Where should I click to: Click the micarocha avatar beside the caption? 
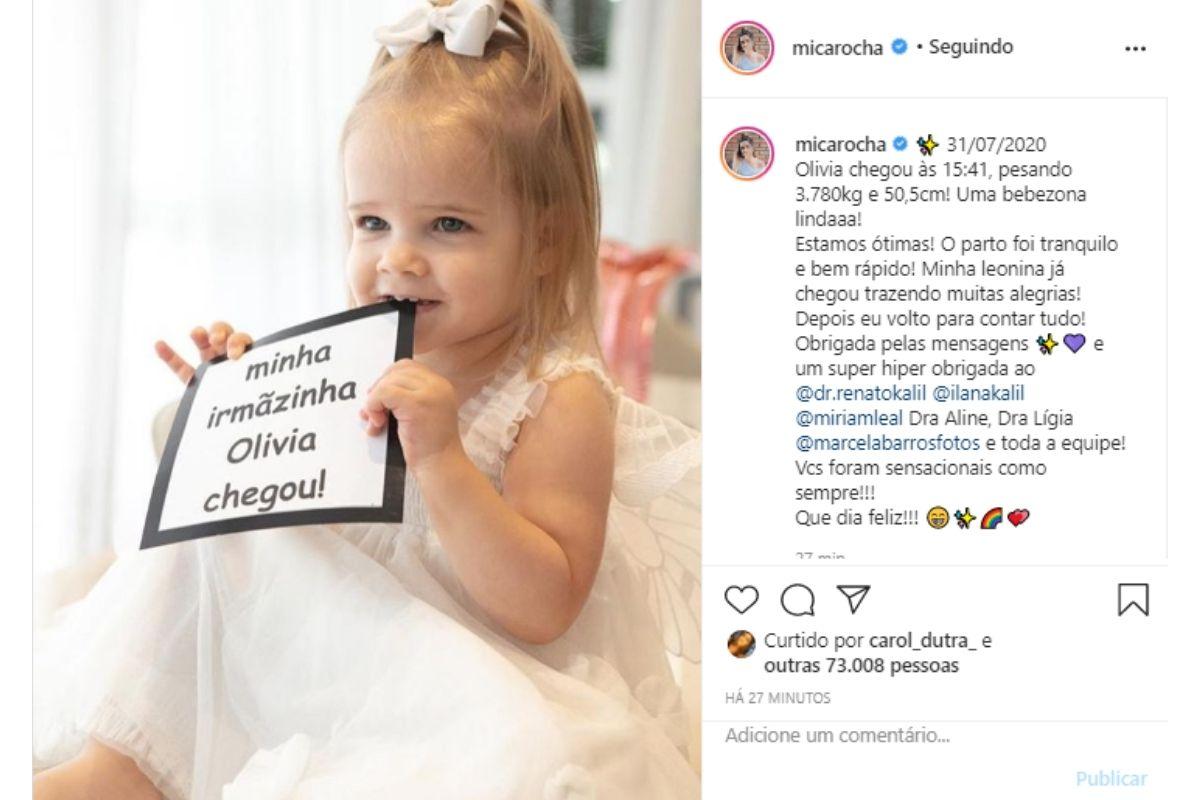point(748,153)
